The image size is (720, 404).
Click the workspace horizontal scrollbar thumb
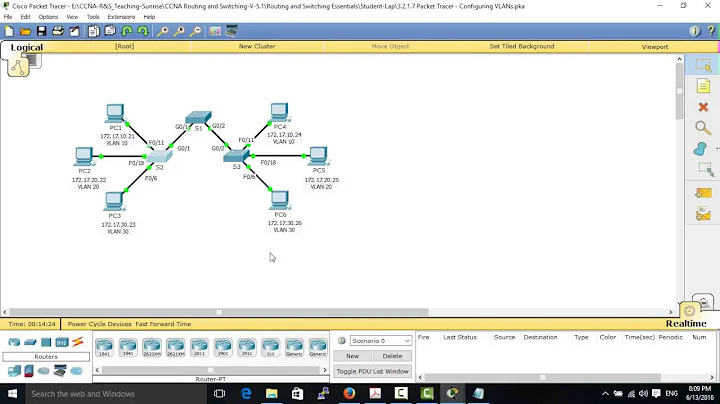(x=219, y=312)
